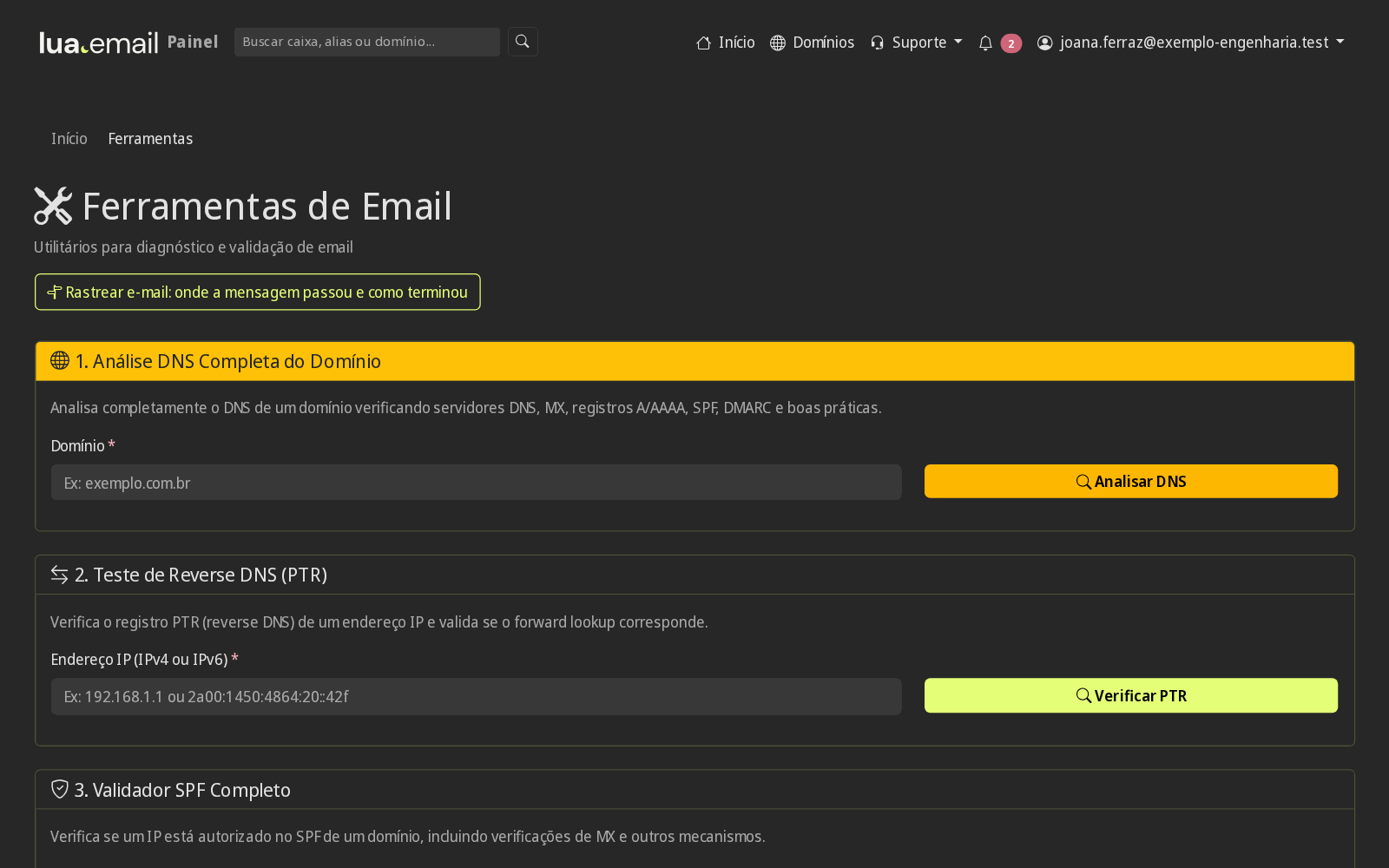
Task: Click the Início breadcrumb link
Action: coord(69,139)
